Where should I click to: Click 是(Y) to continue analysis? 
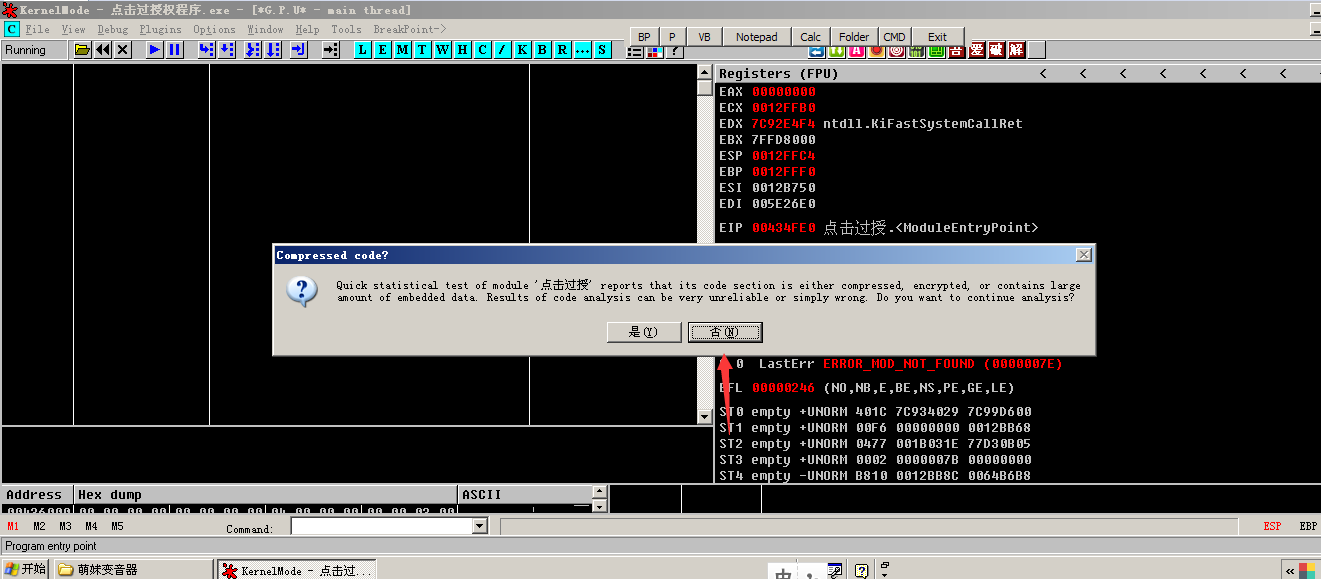pos(644,332)
